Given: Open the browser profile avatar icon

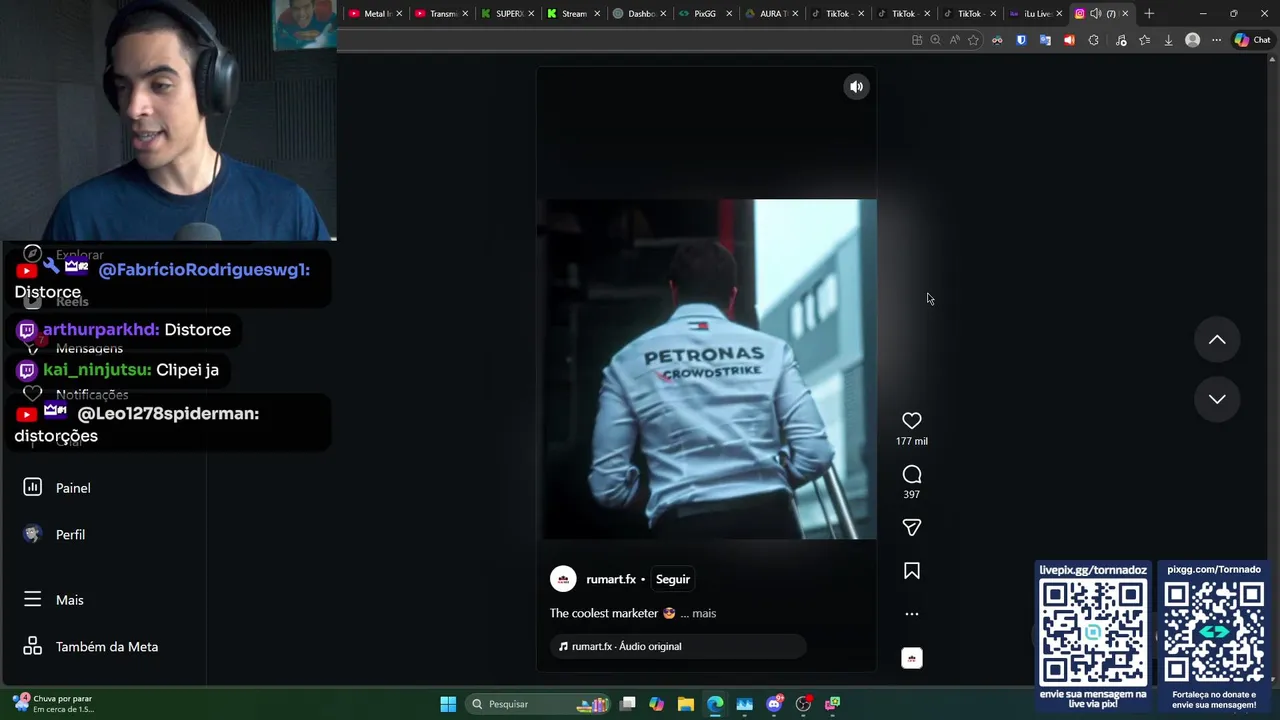Looking at the screenshot, I should tap(1192, 40).
